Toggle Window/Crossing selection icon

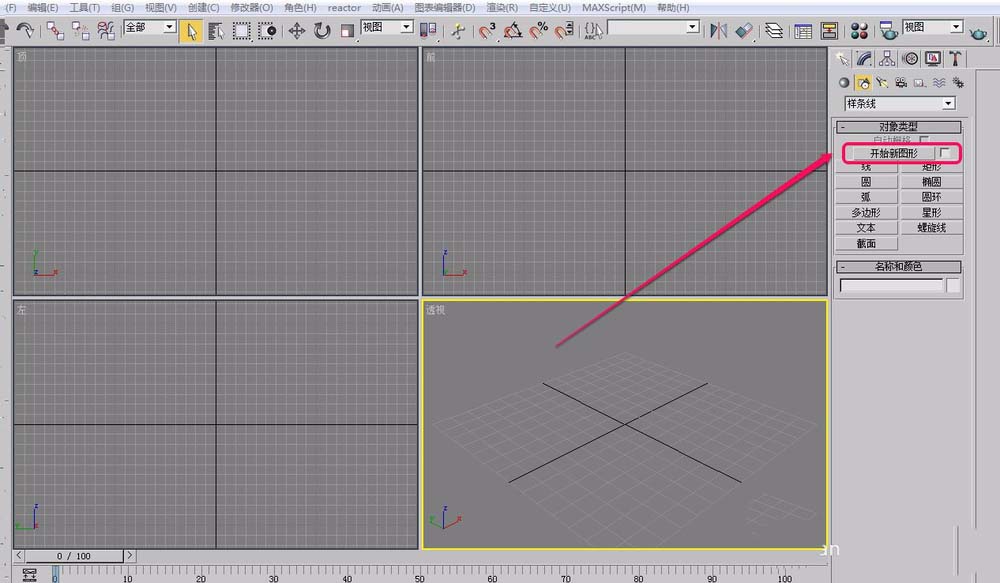click(x=267, y=31)
